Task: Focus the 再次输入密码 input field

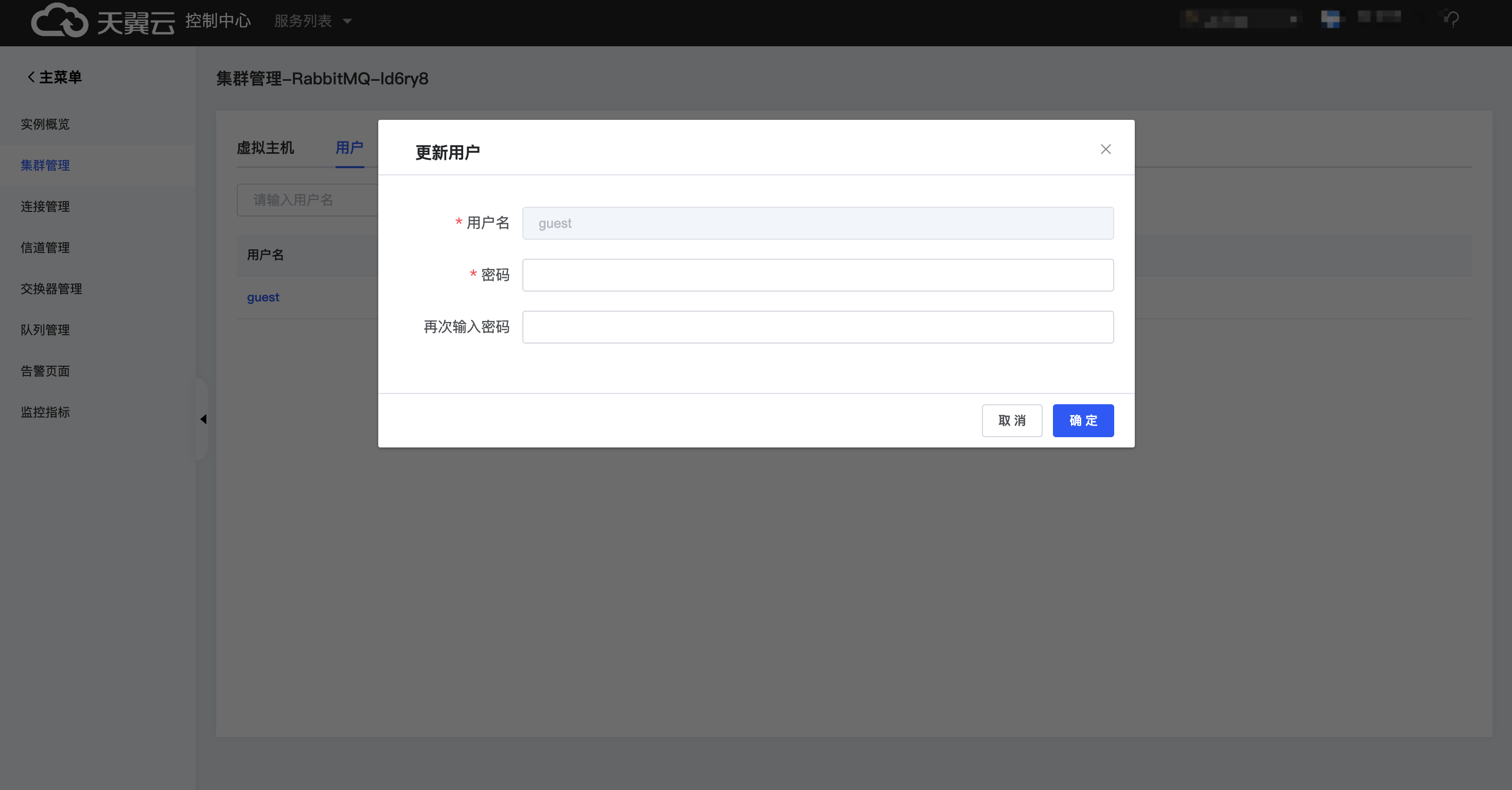Action: [x=817, y=327]
